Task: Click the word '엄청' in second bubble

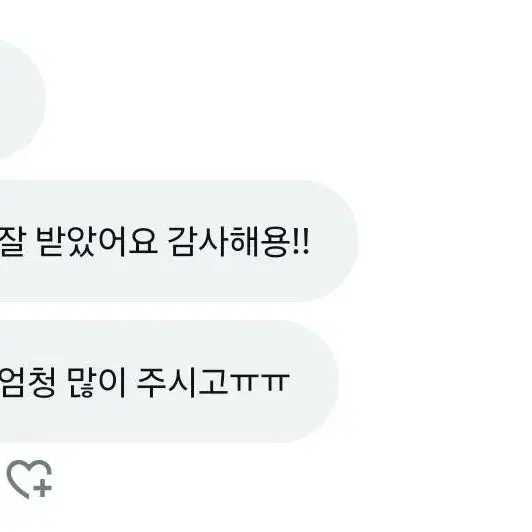Action: [x=27, y=382]
